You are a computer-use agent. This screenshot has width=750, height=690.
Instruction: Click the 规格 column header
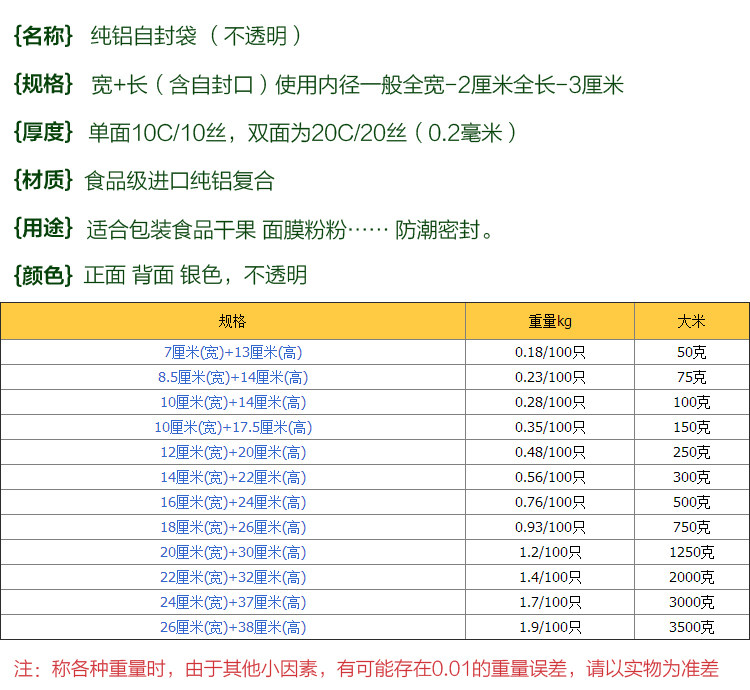point(232,321)
